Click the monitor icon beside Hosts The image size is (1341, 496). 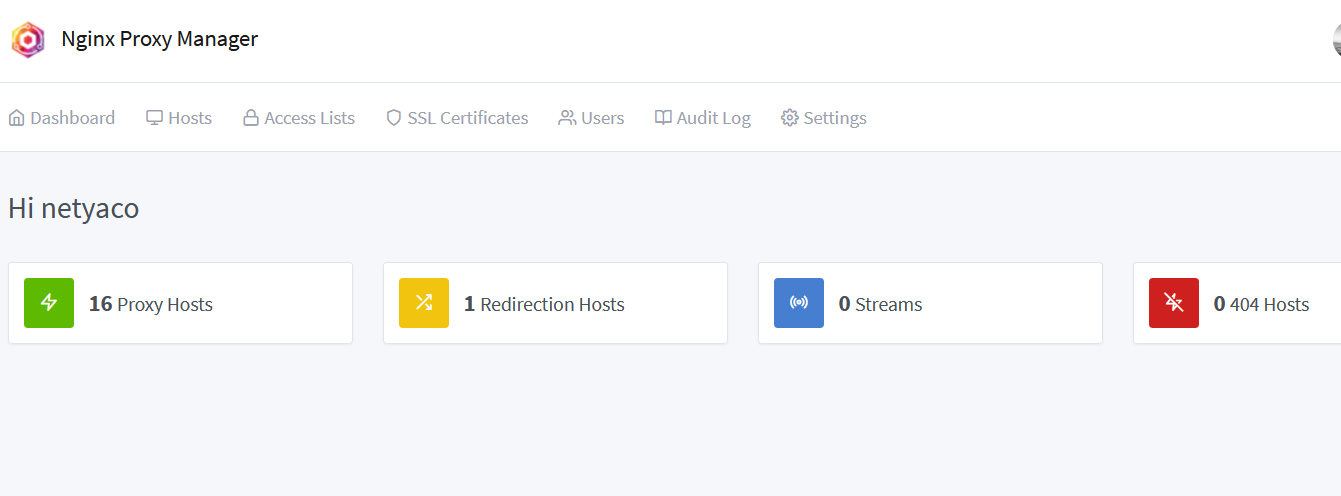point(154,118)
